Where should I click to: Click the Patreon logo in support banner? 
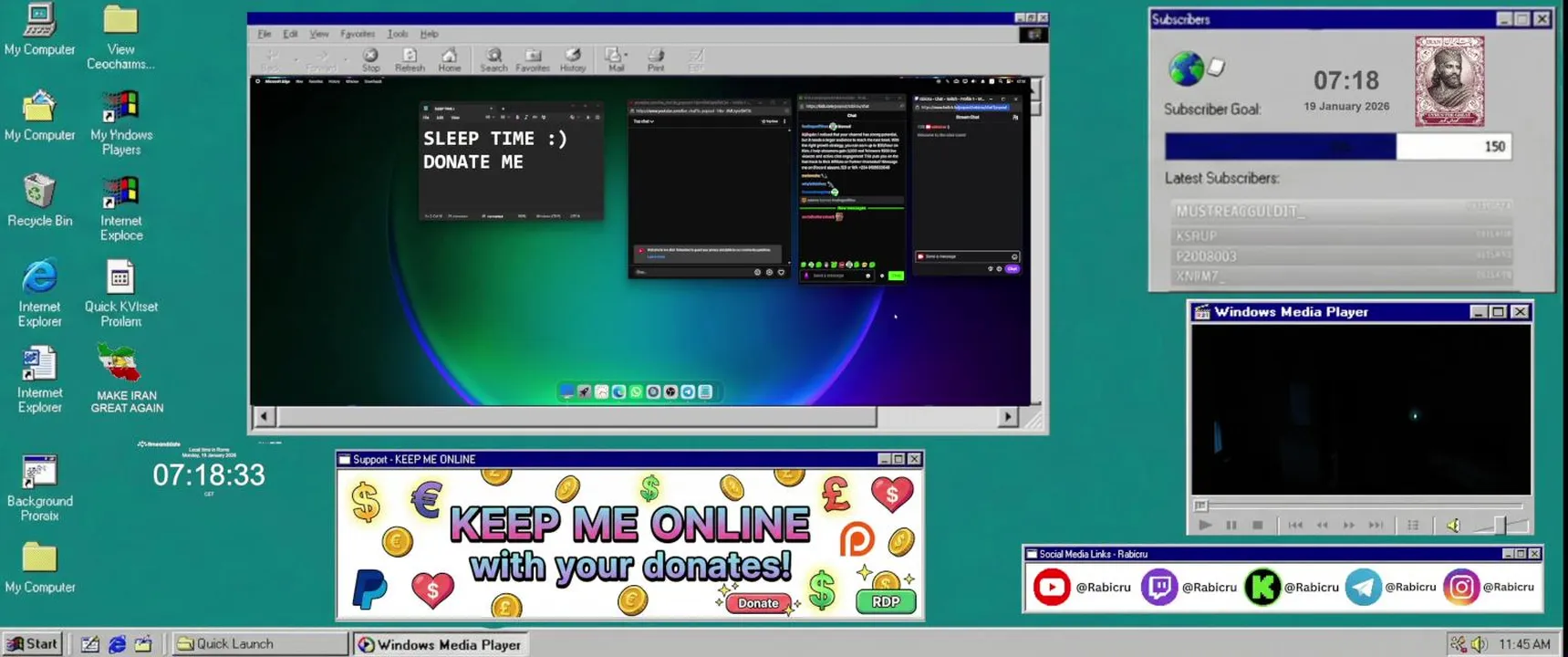857,538
